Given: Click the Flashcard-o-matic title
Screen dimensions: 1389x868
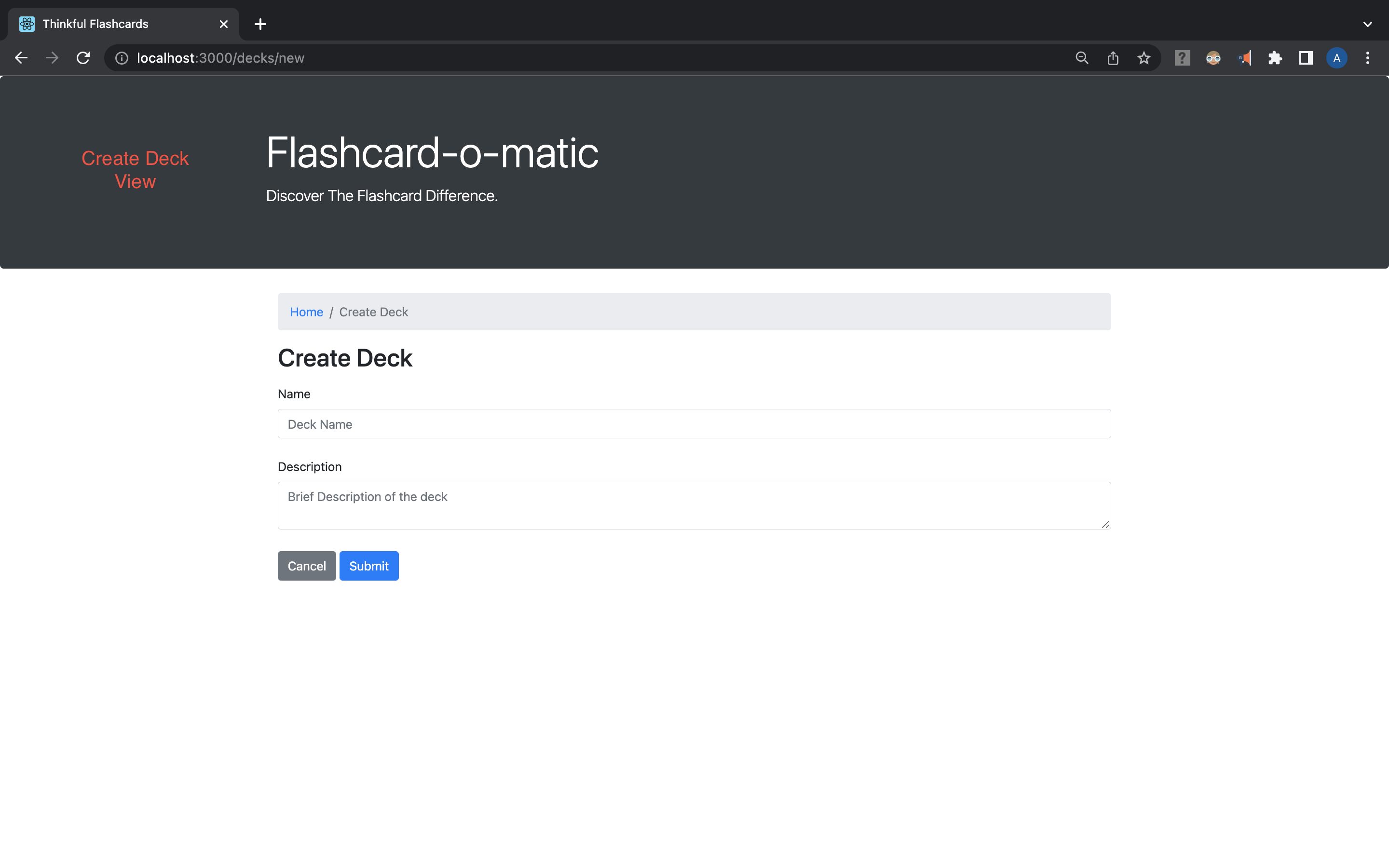Looking at the screenshot, I should [432, 153].
